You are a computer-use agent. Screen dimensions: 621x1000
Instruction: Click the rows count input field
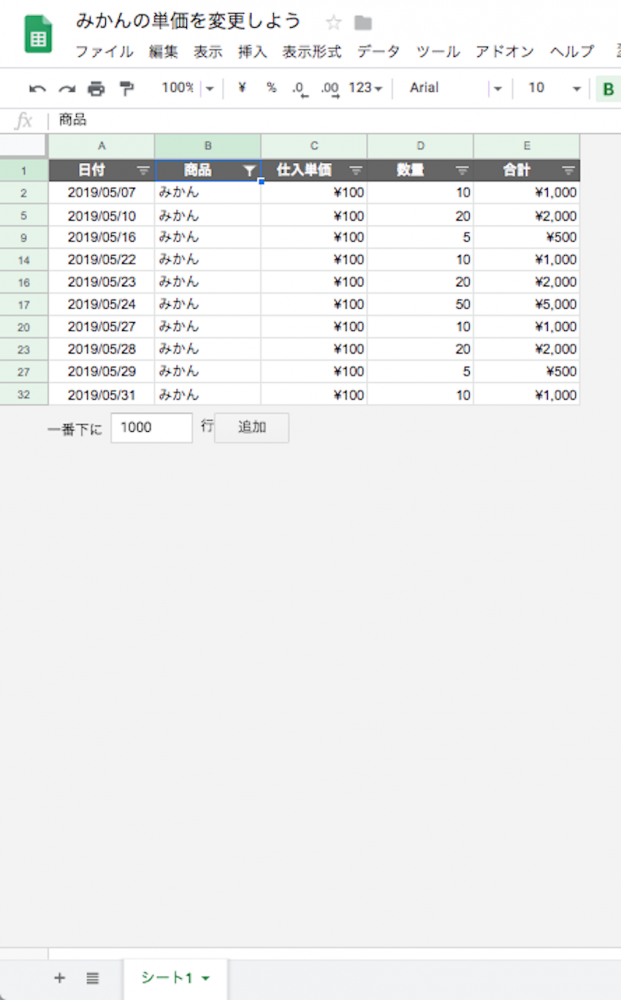pyautogui.click(x=151, y=427)
